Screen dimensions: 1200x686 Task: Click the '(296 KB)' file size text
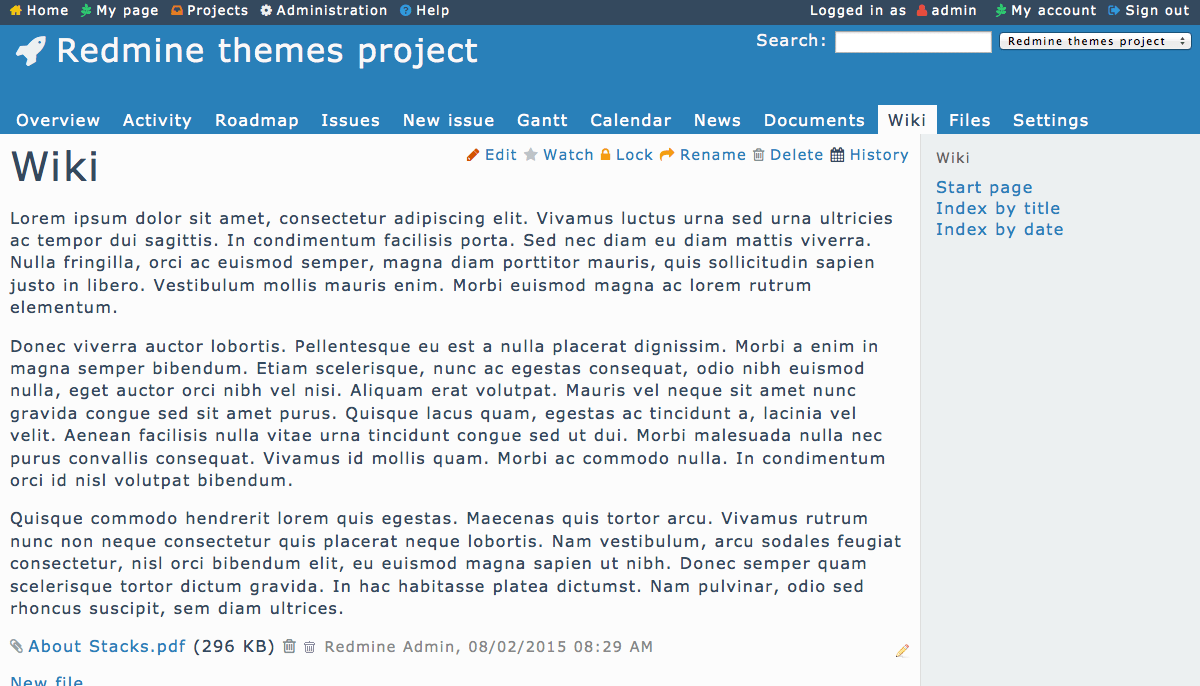click(234, 647)
